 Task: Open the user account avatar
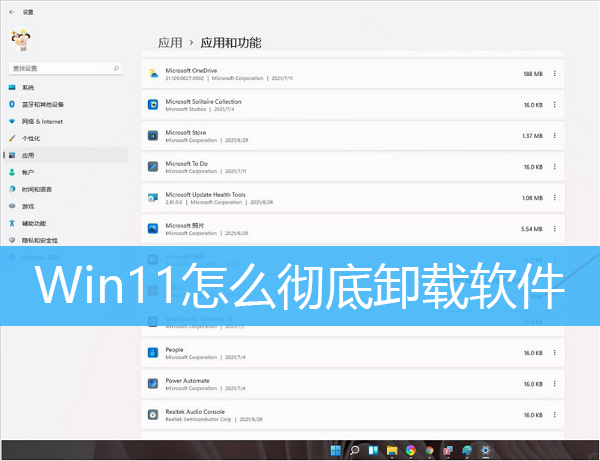[21, 40]
